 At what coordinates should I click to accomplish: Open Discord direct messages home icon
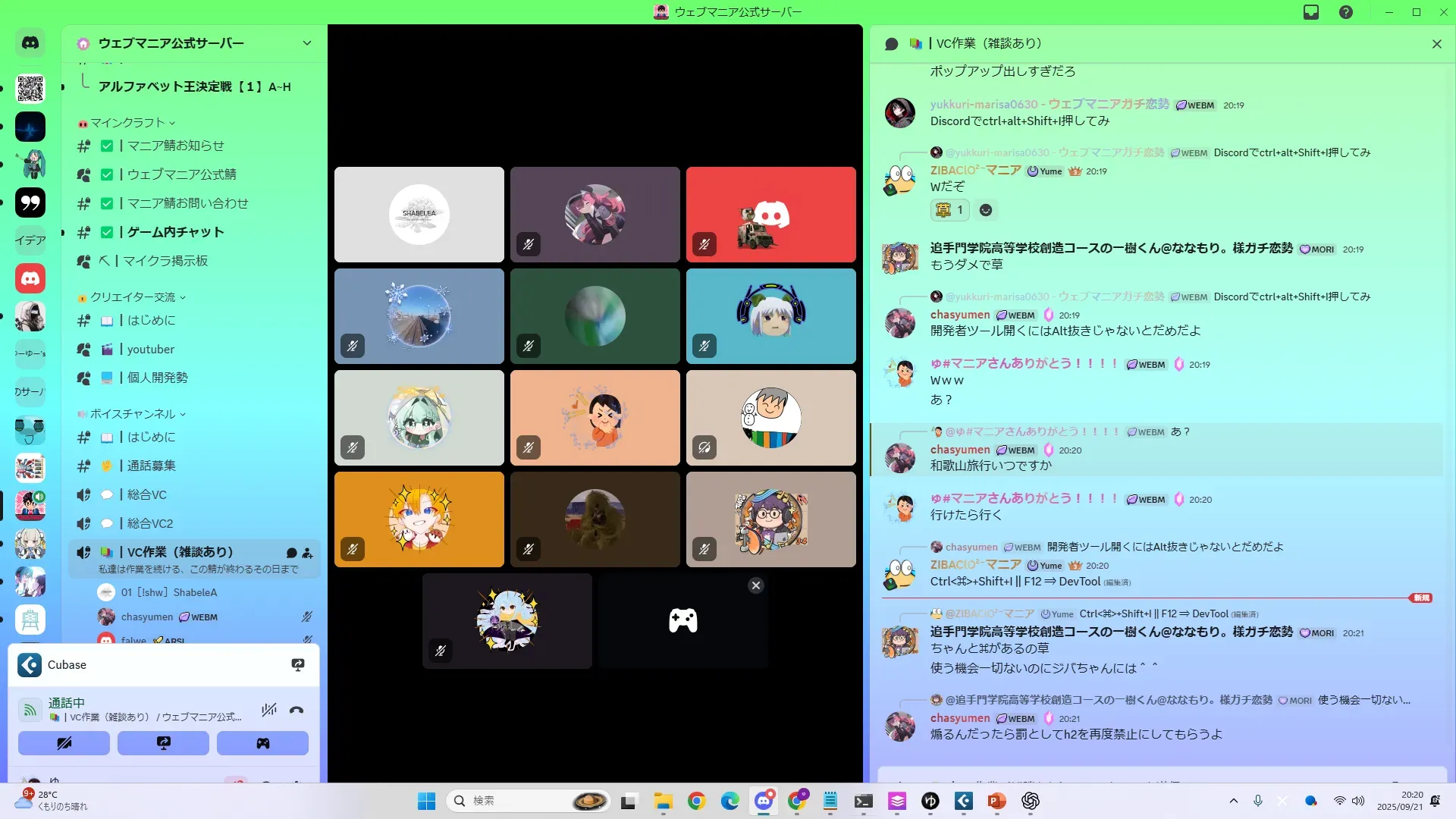[x=30, y=43]
